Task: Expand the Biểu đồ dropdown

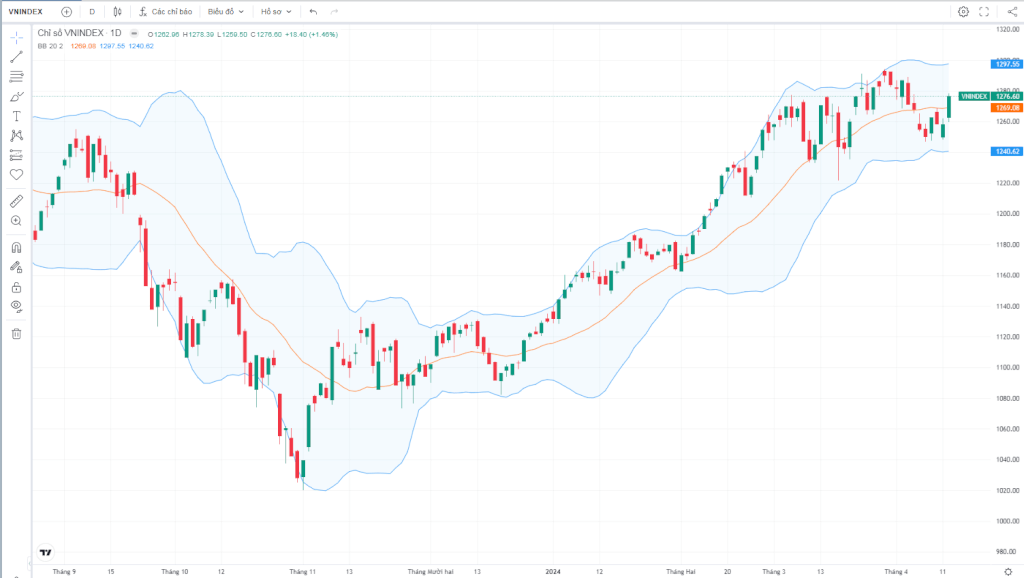Action: 225,12
